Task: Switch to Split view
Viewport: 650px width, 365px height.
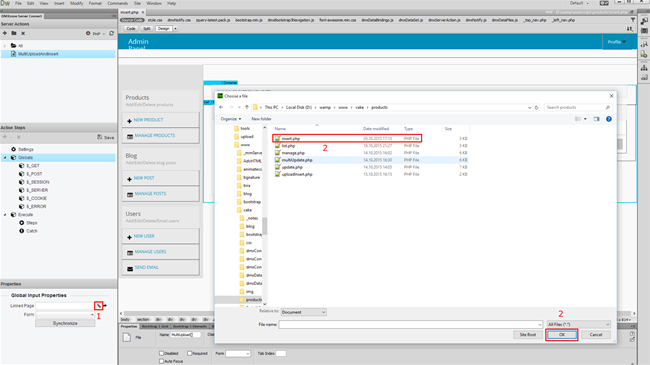Action: click(147, 29)
